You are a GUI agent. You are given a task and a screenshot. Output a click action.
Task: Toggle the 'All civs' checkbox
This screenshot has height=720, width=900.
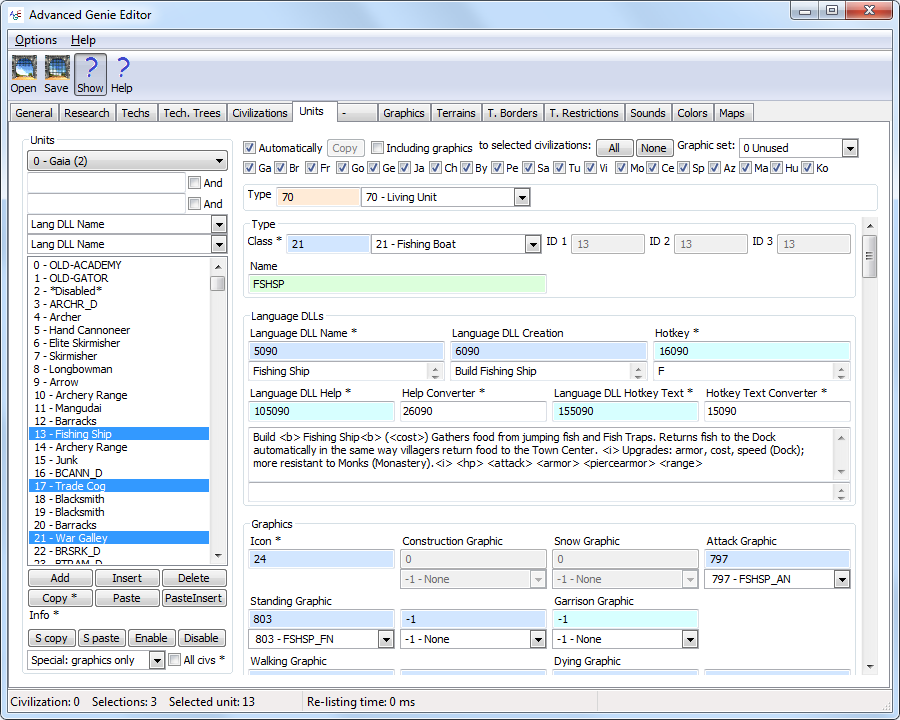pos(175,660)
